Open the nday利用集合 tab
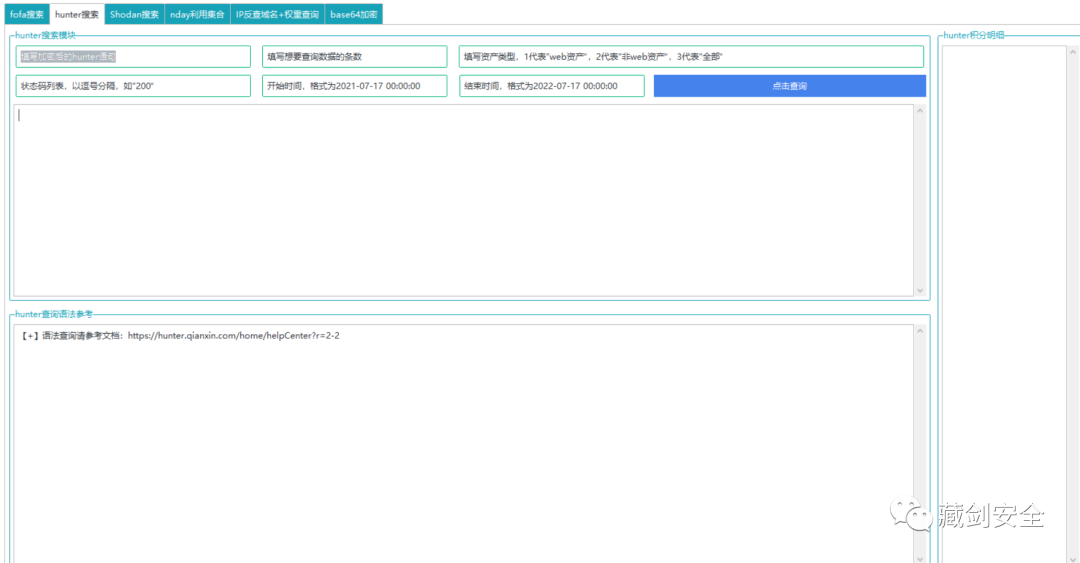The width and height of the screenshot is (1080, 563). click(x=197, y=14)
